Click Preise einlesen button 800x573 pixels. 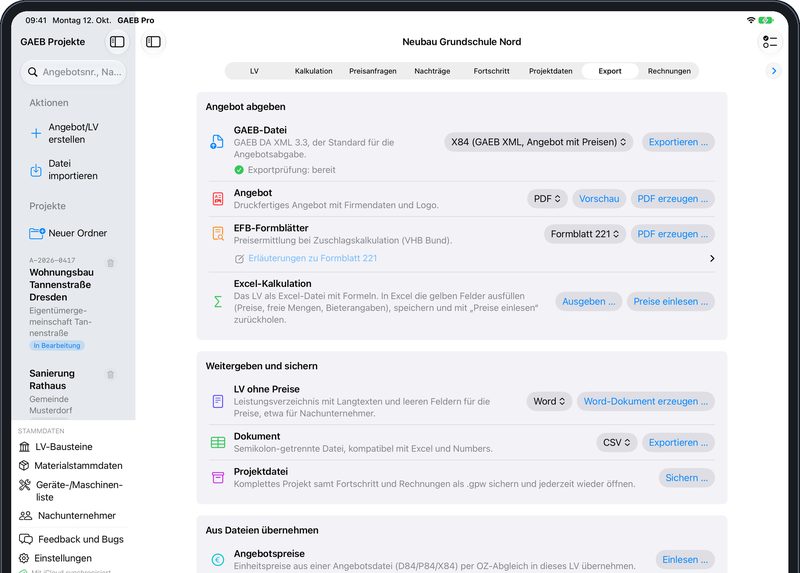pos(670,302)
